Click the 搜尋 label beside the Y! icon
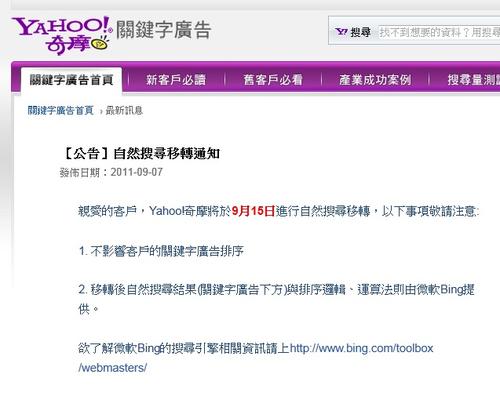 361,32
